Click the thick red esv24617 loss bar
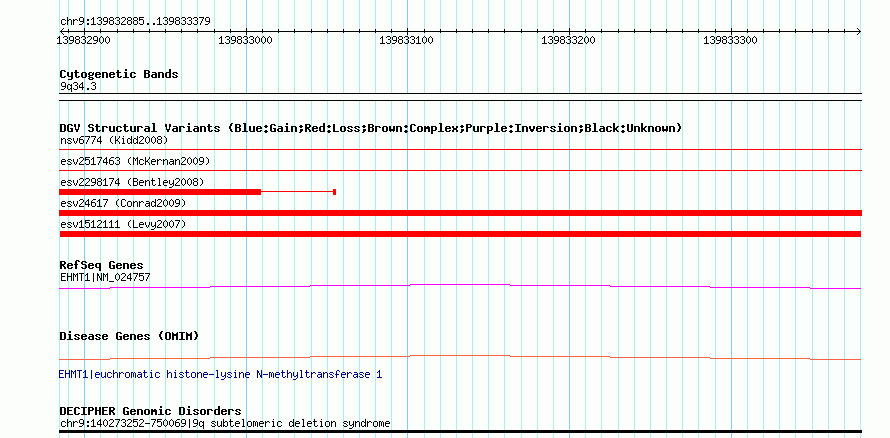The width and height of the screenshot is (890, 438). [x=460, y=213]
